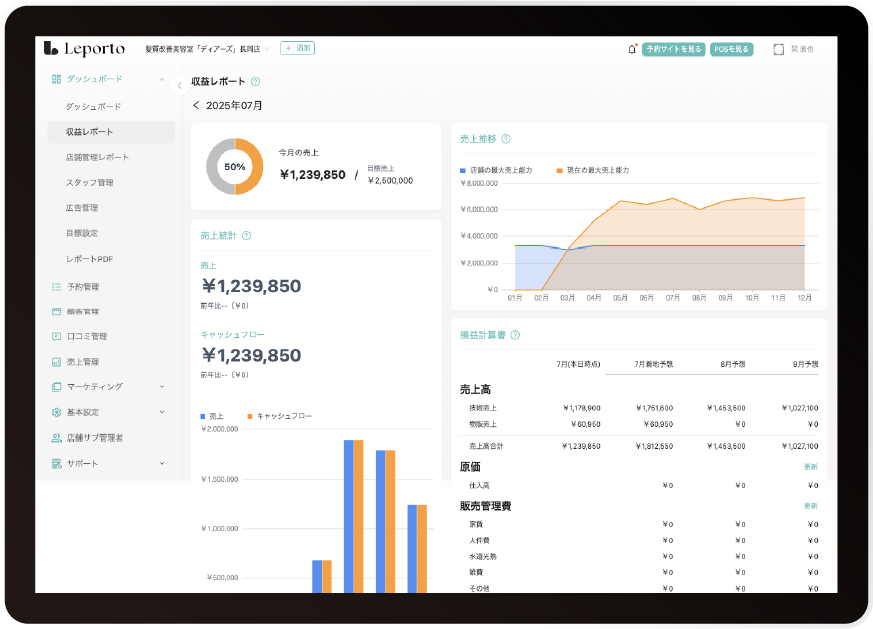Screen dimensions: 873x629
Task: Collapse the sidebar with the arrow button
Action: click(x=180, y=85)
